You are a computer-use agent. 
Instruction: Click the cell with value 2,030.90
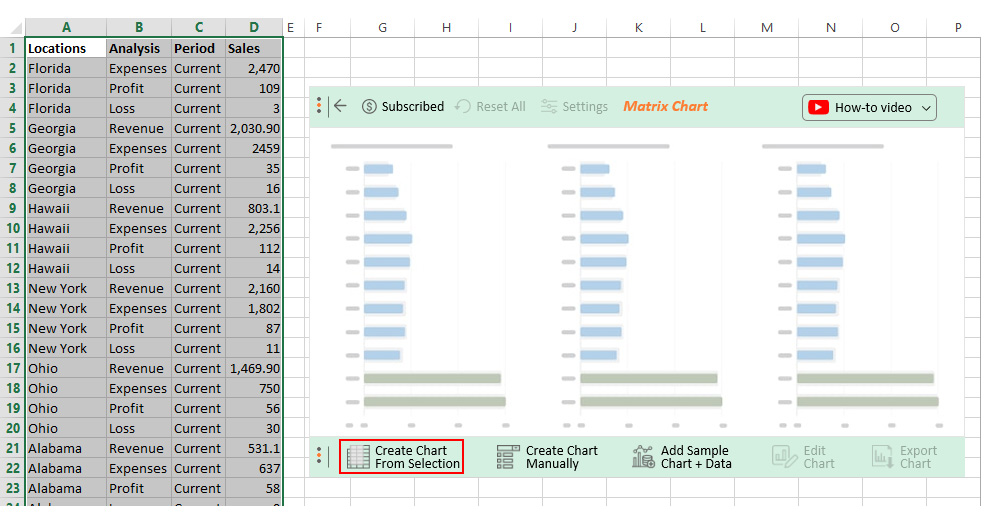[x=254, y=128]
